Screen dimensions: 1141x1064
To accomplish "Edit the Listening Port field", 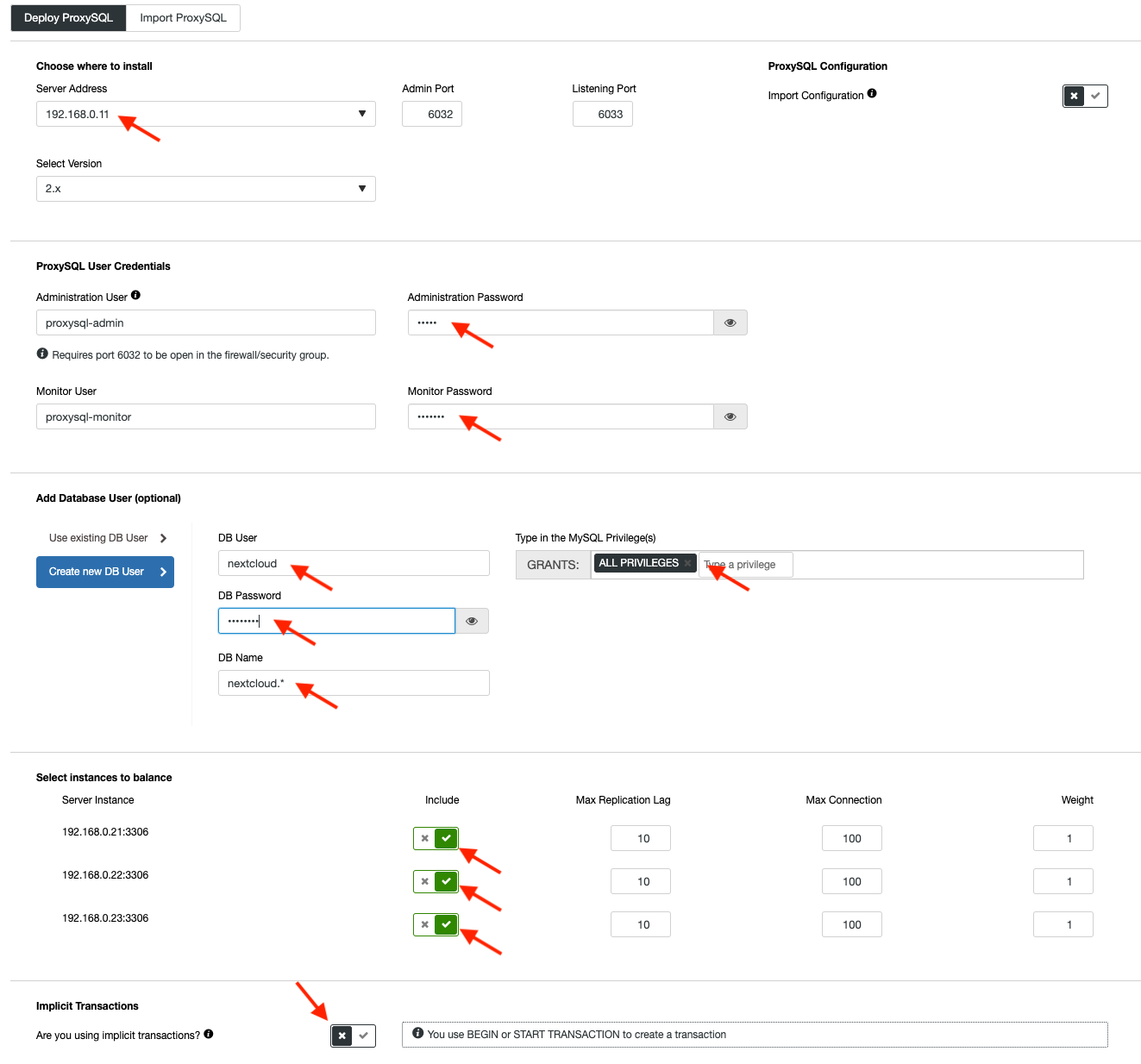I will (602, 114).
